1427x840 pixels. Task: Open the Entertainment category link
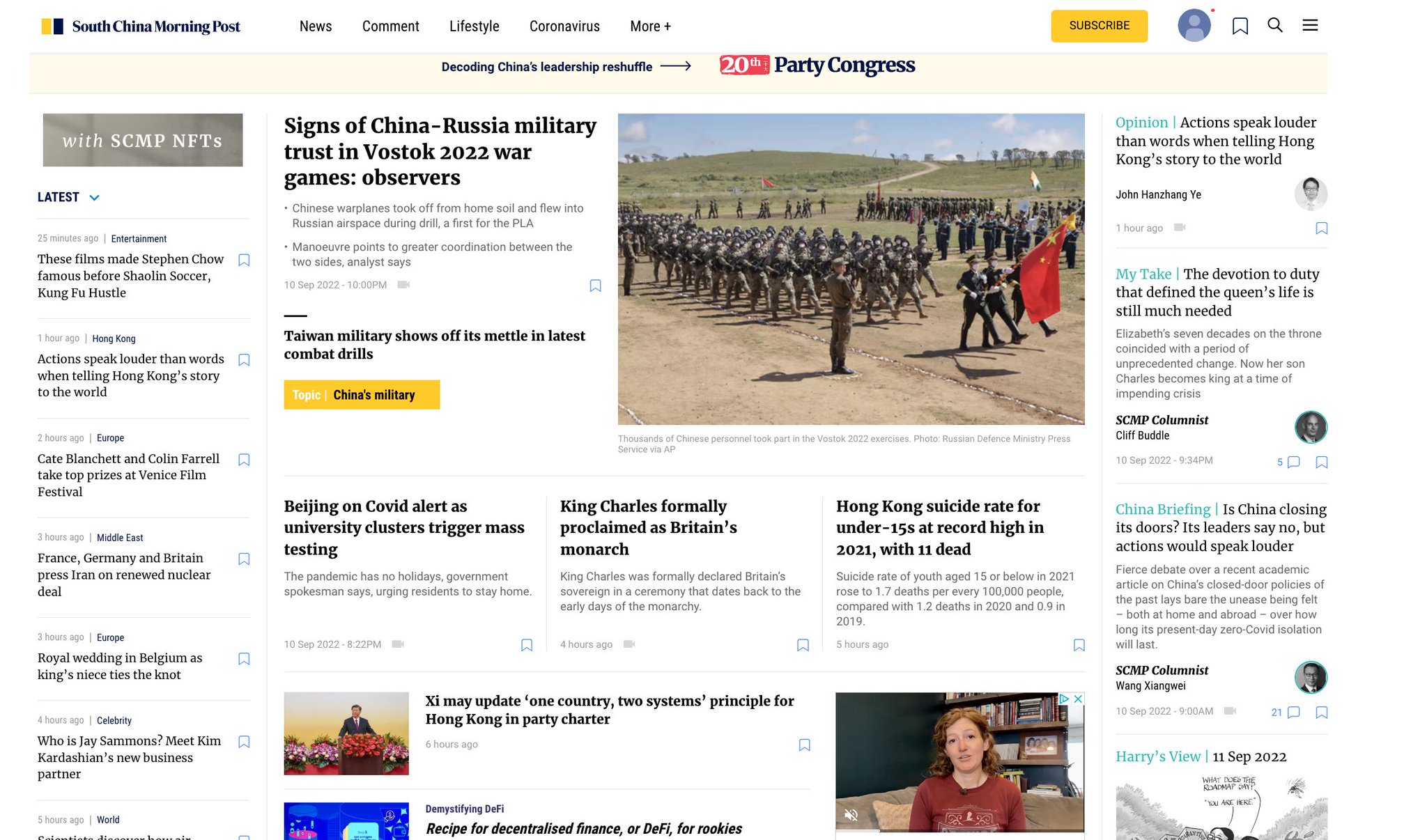139,239
